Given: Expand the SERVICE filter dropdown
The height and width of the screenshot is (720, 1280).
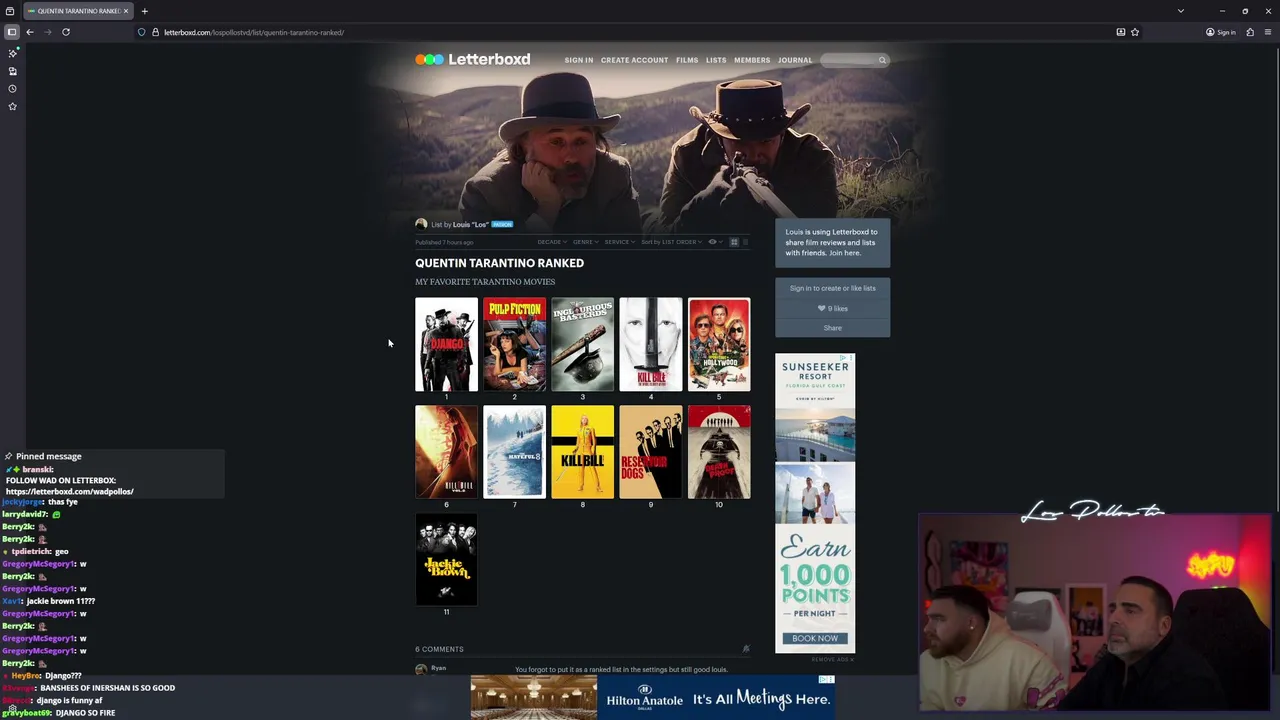Looking at the screenshot, I should tap(620, 242).
